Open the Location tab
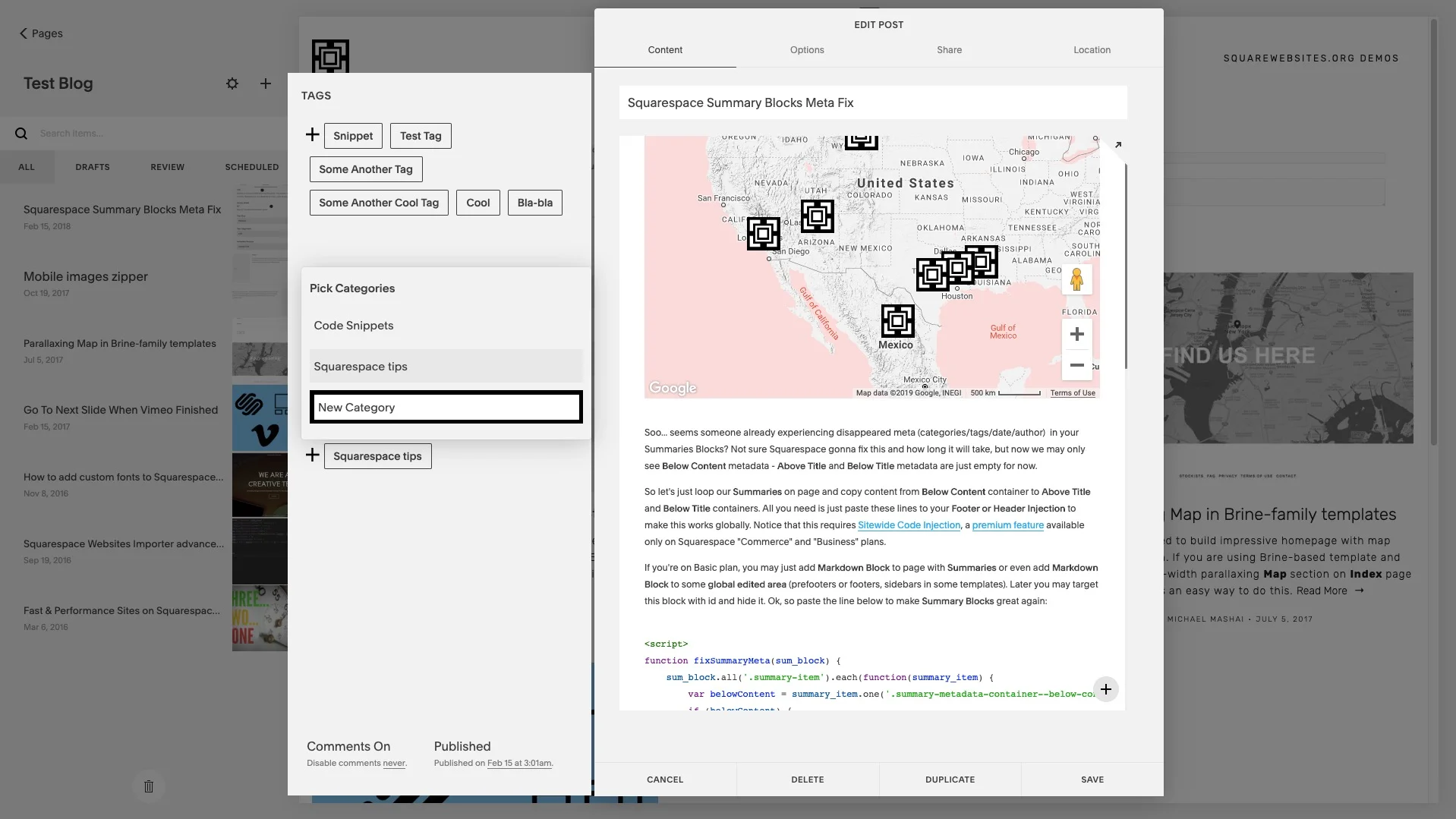 click(1092, 50)
